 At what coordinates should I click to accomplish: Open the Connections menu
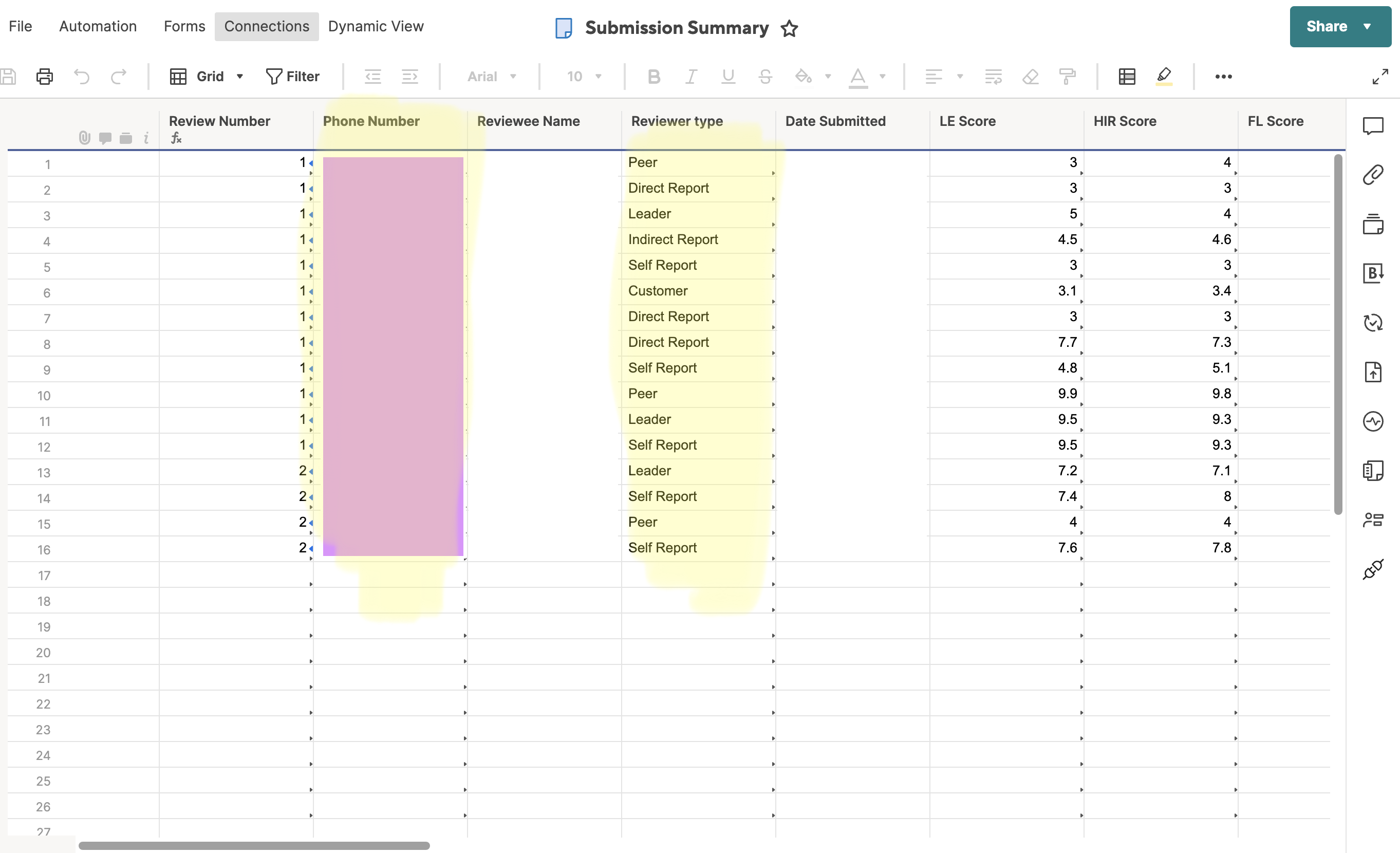pos(267,26)
